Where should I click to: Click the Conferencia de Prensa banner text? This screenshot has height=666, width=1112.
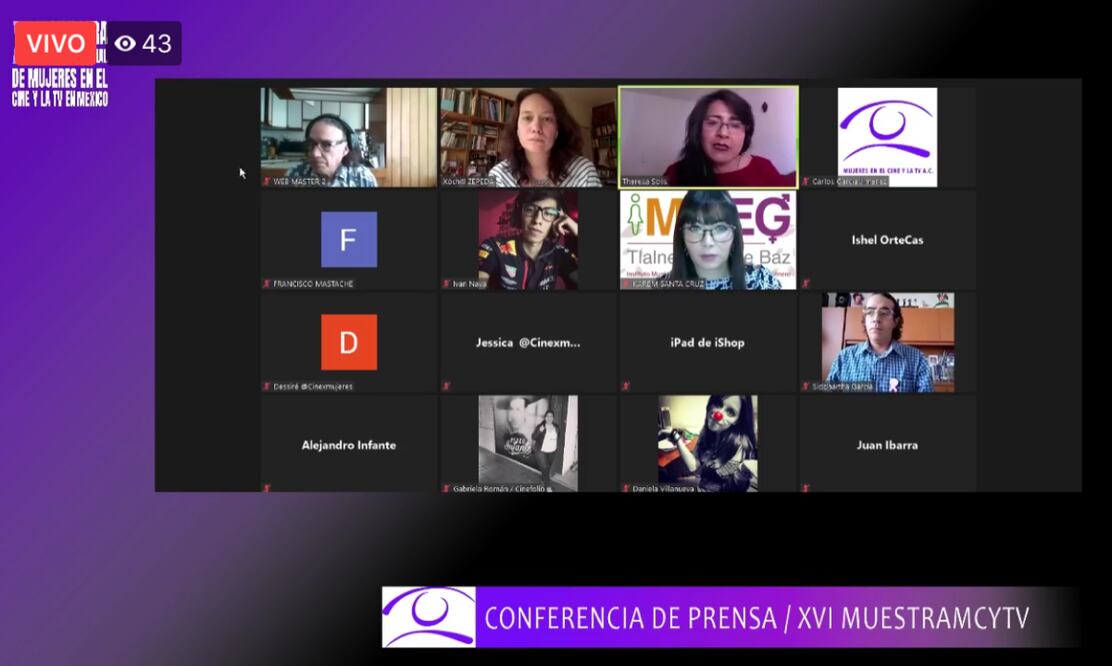coord(756,618)
